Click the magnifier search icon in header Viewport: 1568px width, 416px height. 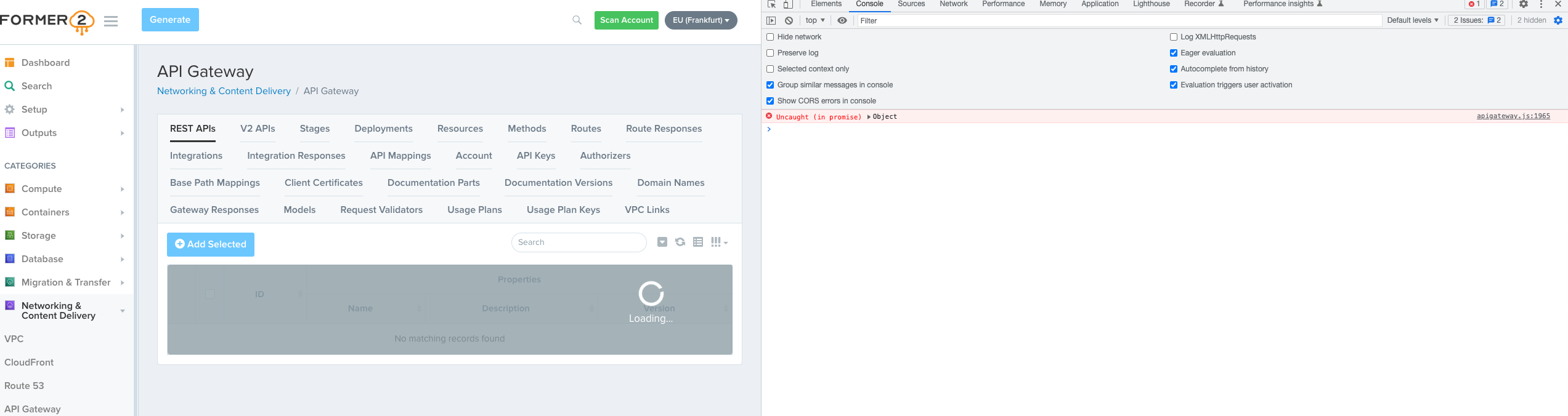(577, 20)
